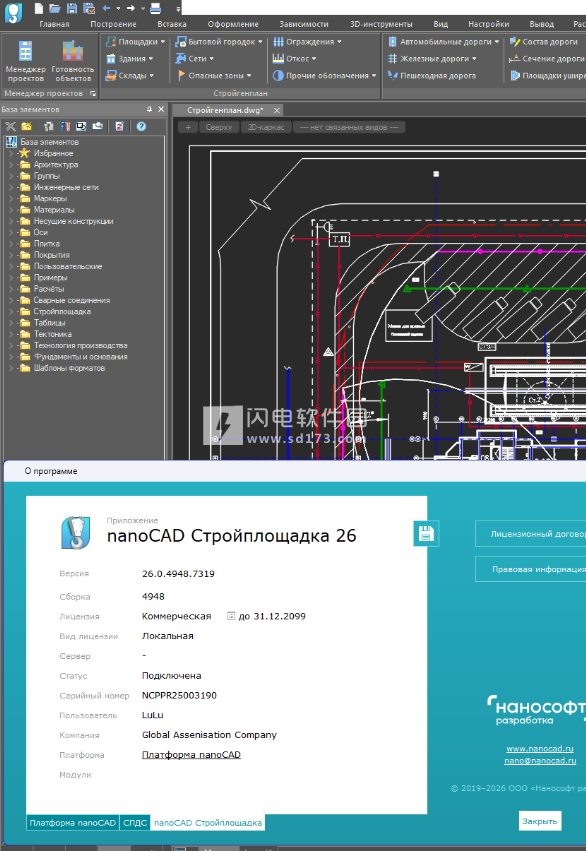Select the Стройгенплан.dwg document tab

point(225,110)
